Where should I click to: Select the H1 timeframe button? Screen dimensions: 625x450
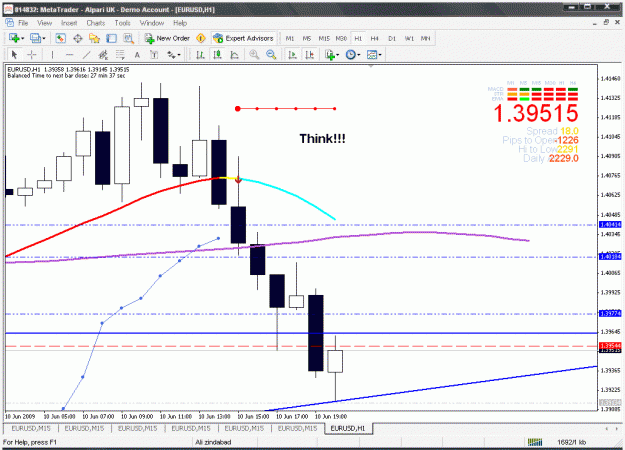(x=358, y=38)
